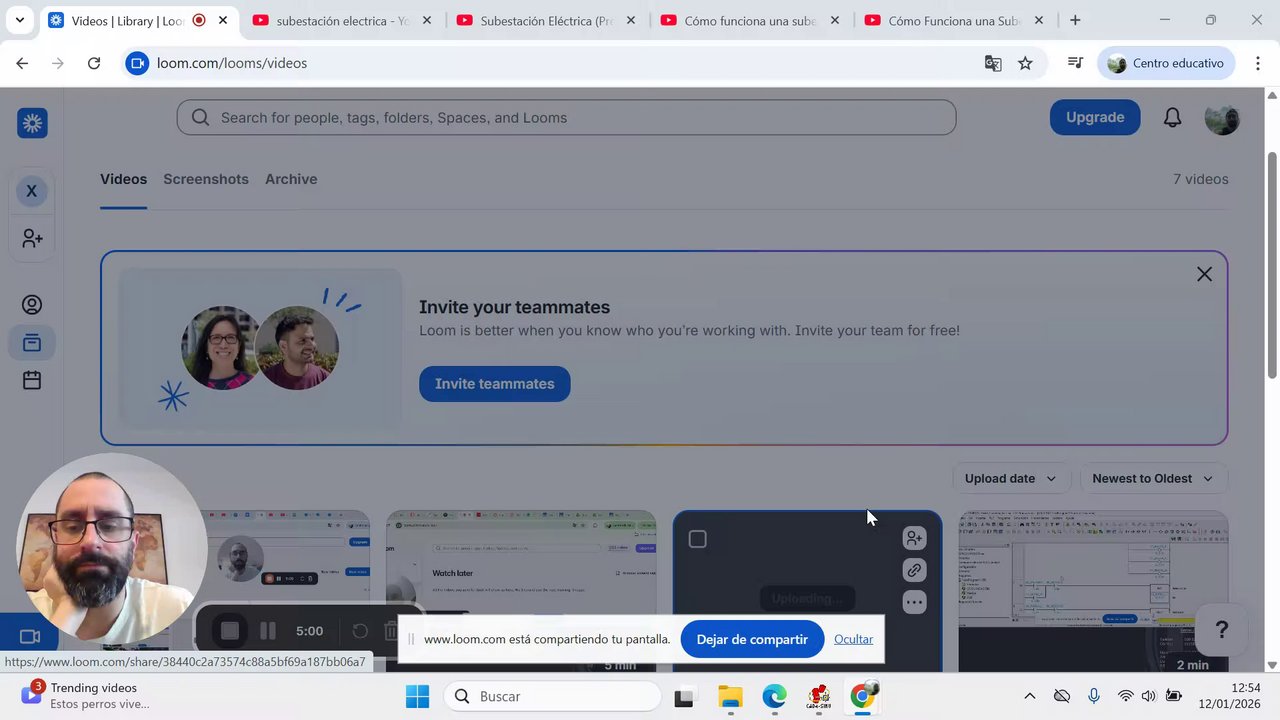
Task: Open the Loom account avatar menu
Action: tap(1222, 118)
